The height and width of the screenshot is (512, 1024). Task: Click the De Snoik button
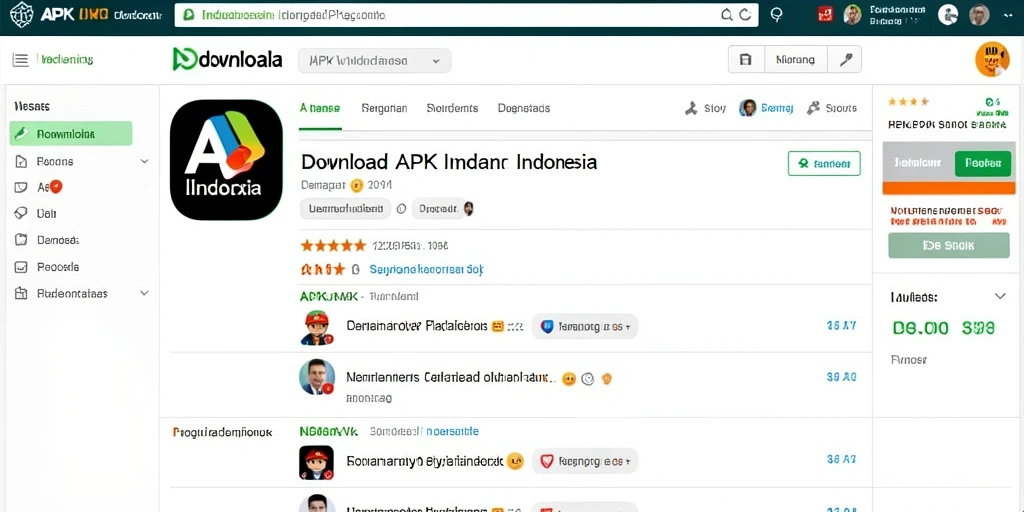pos(949,246)
